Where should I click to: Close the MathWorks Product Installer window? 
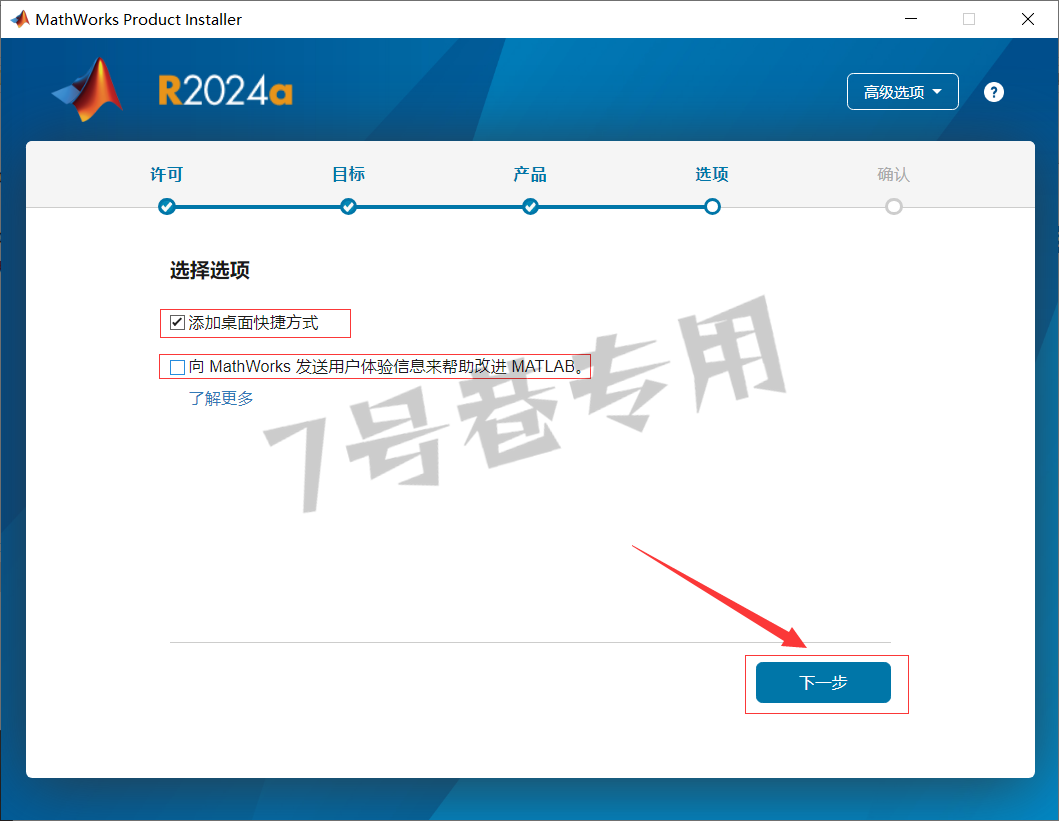click(x=1028, y=19)
